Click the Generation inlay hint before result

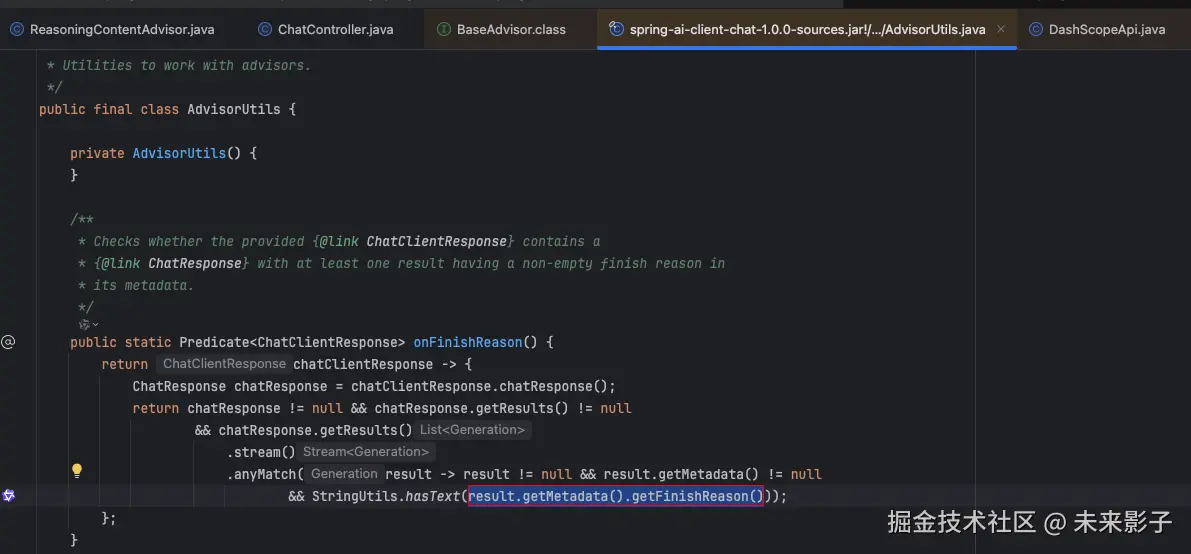pos(344,473)
